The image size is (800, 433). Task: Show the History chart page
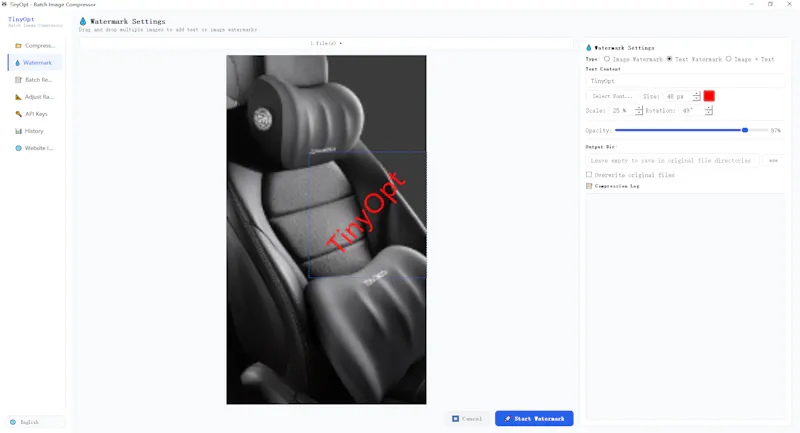pyautogui.click(x=35, y=131)
